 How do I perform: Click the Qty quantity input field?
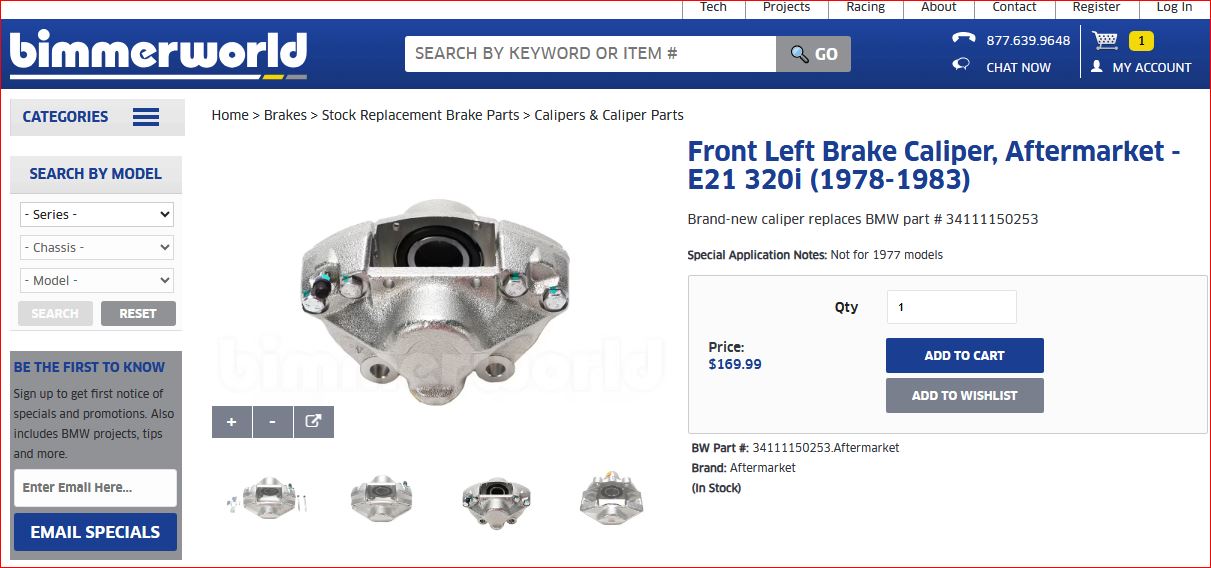951,307
